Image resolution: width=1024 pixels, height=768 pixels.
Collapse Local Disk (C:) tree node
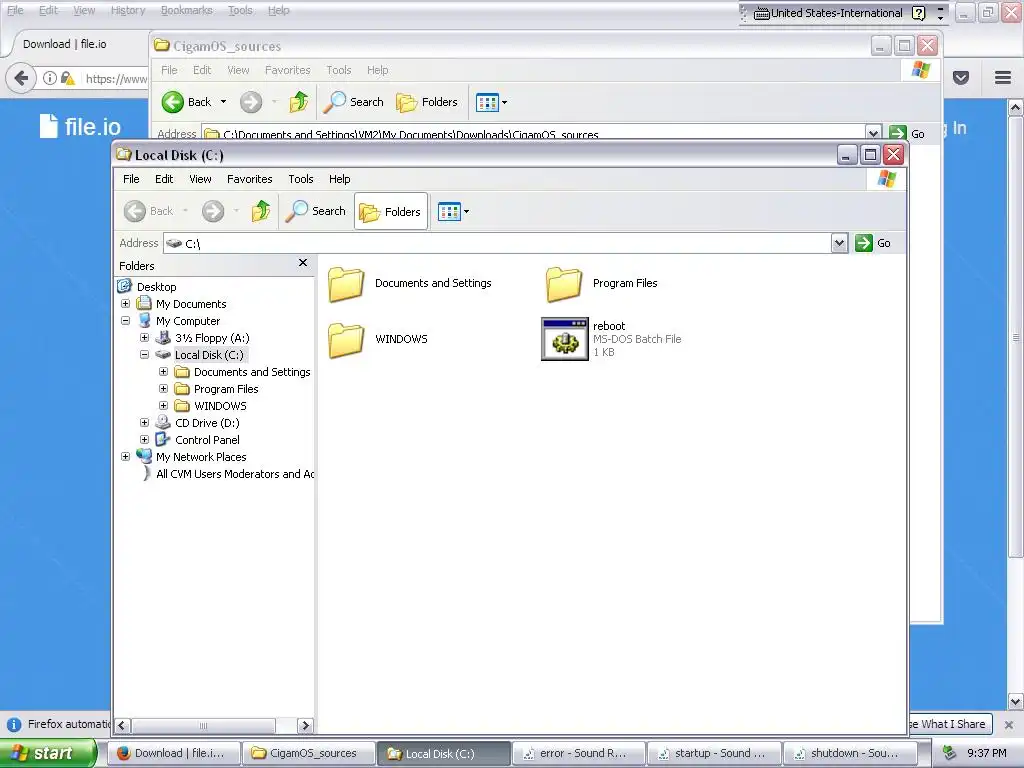tap(144, 355)
